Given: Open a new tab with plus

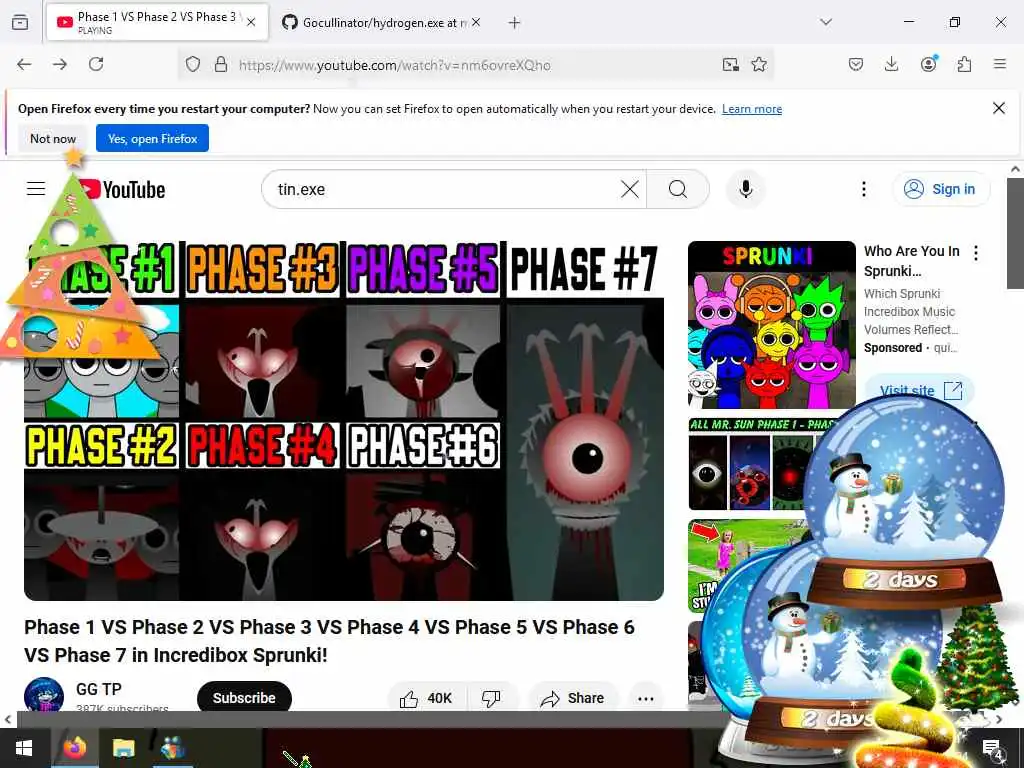Looking at the screenshot, I should pyautogui.click(x=515, y=23).
